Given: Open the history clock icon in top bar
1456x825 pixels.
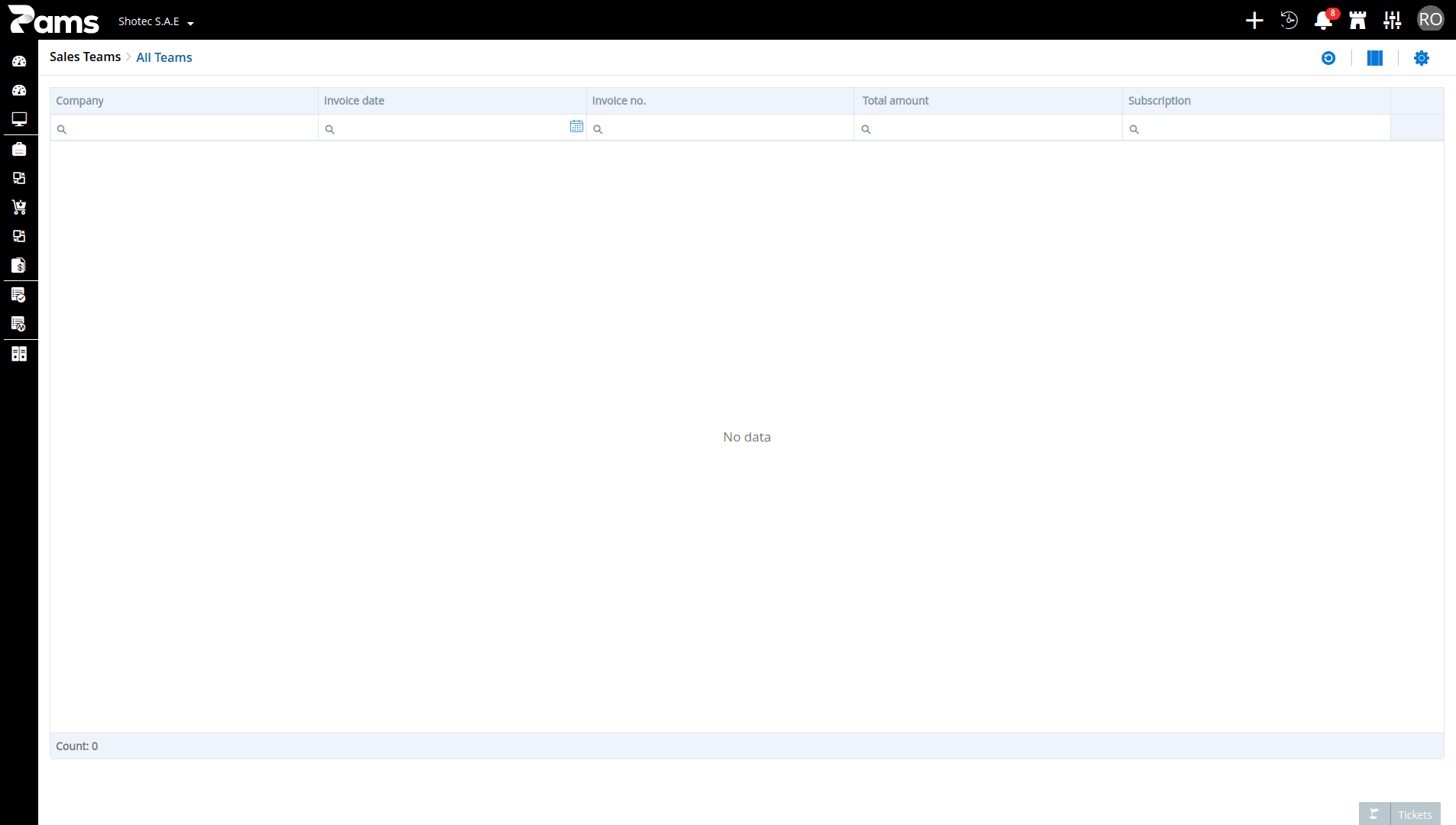Looking at the screenshot, I should pos(1289,21).
